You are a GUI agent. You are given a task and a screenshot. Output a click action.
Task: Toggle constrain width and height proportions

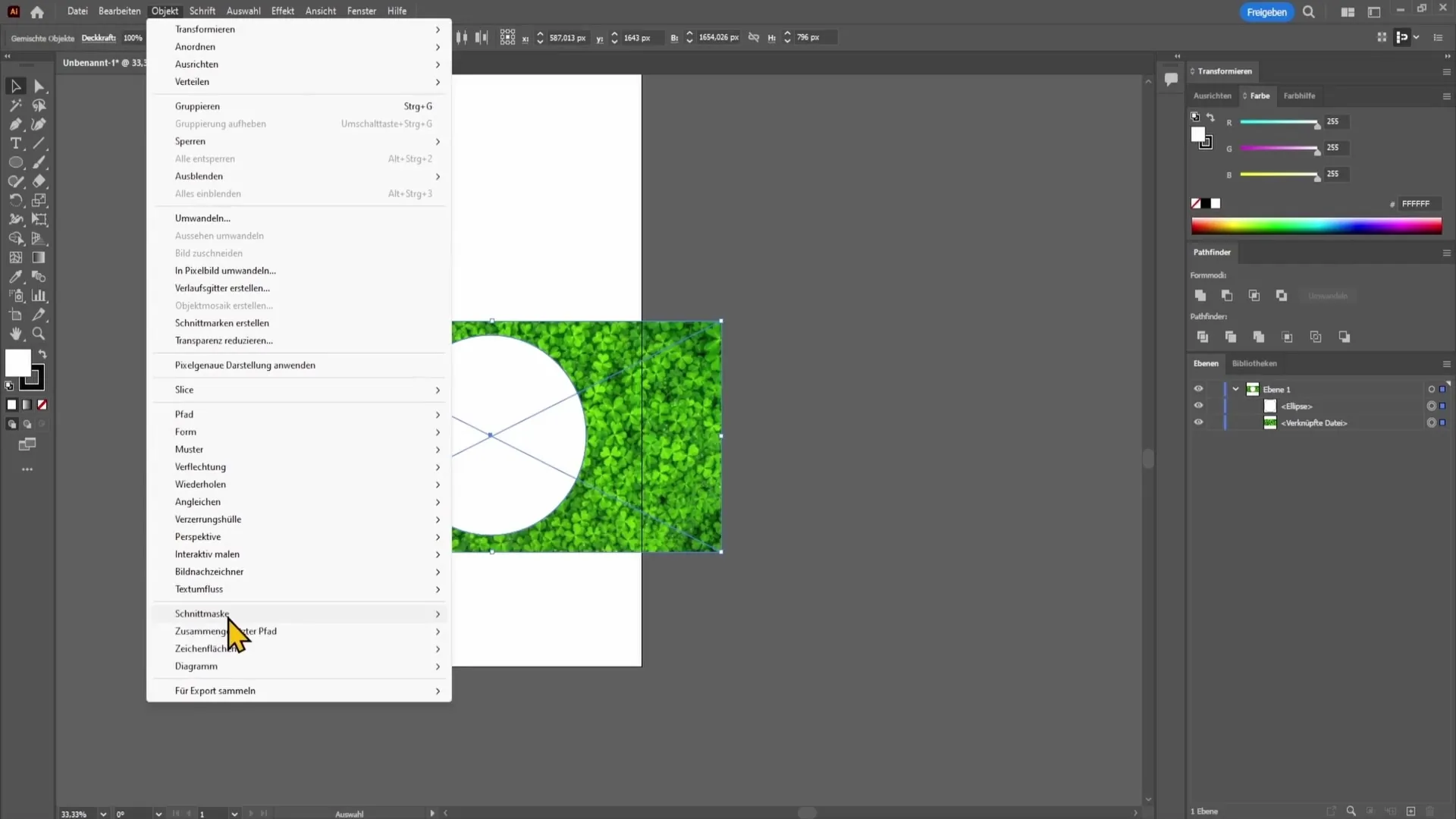[753, 37]
